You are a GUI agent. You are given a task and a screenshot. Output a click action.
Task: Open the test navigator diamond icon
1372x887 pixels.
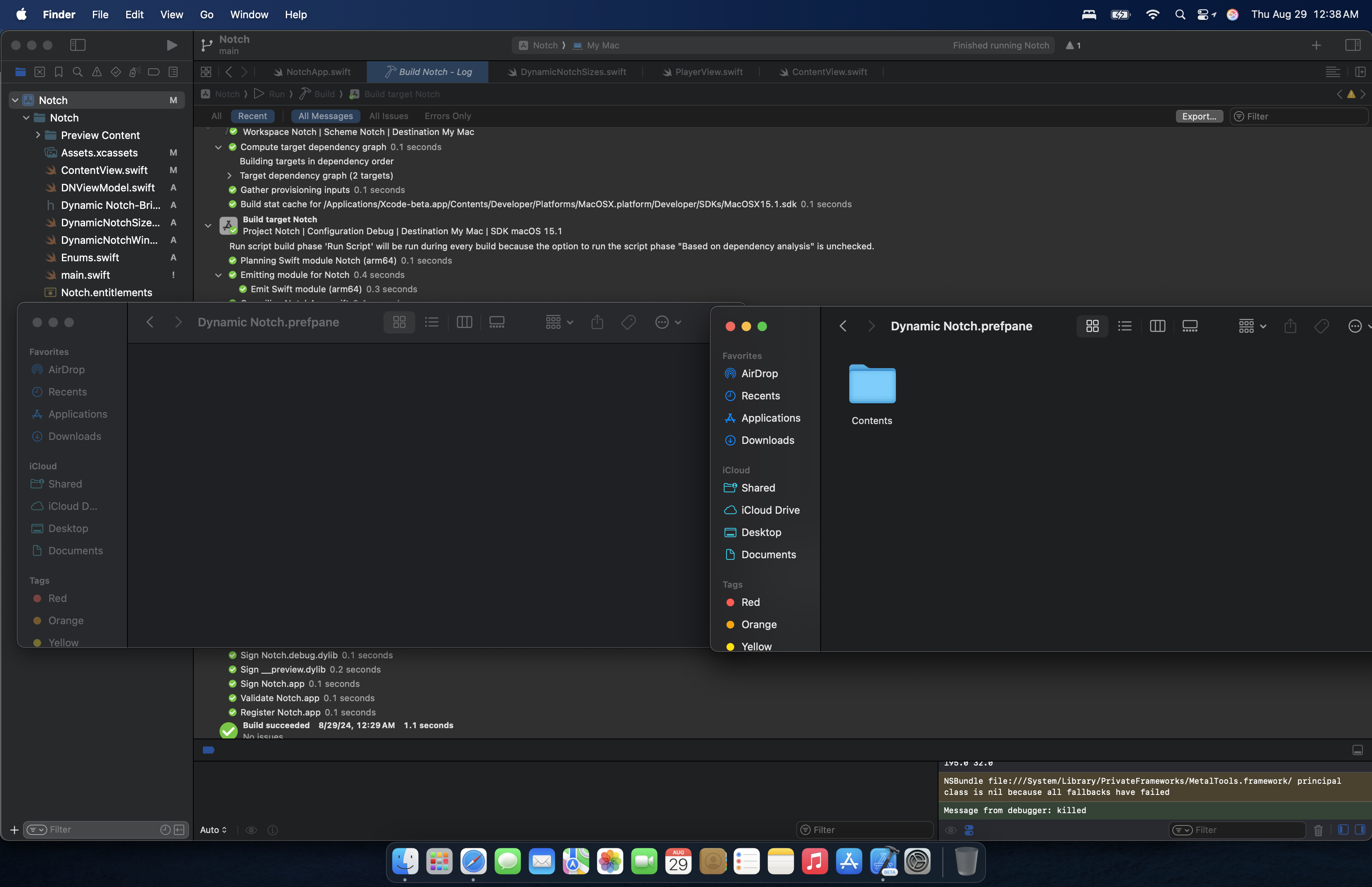click(x=116, y=72)
